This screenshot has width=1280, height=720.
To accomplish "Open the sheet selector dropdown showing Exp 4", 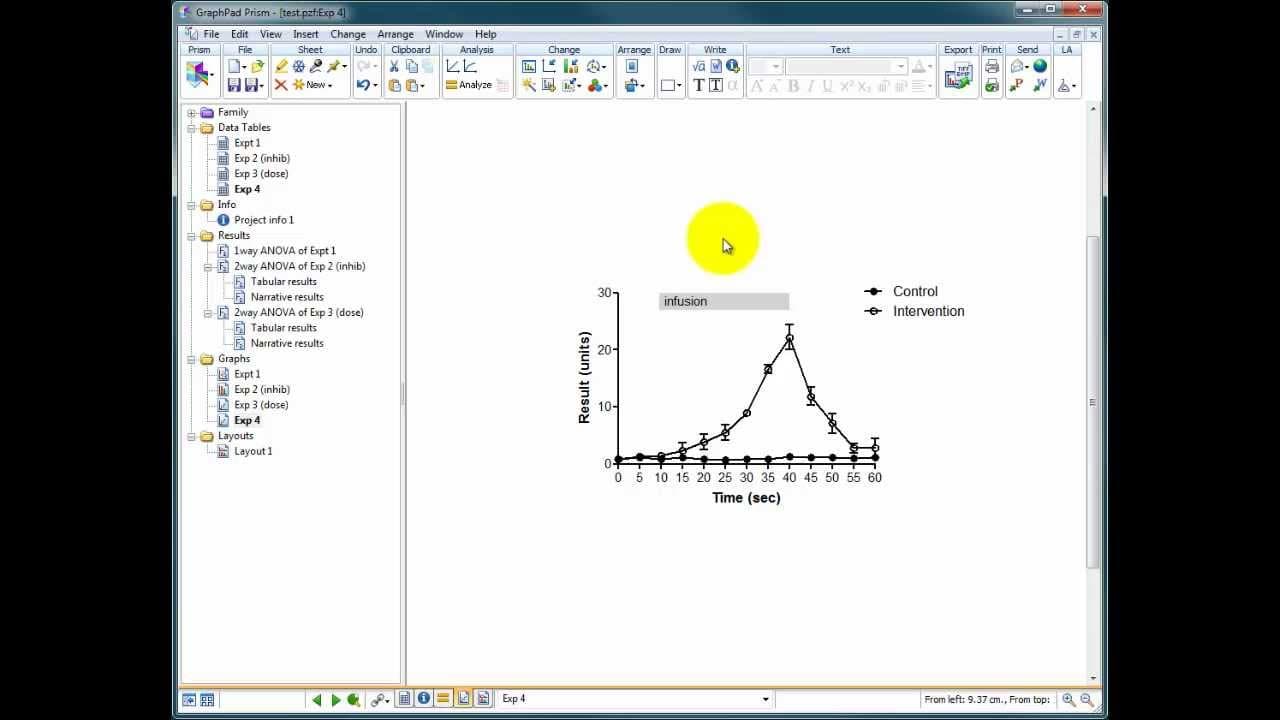I will coord(766,699).
